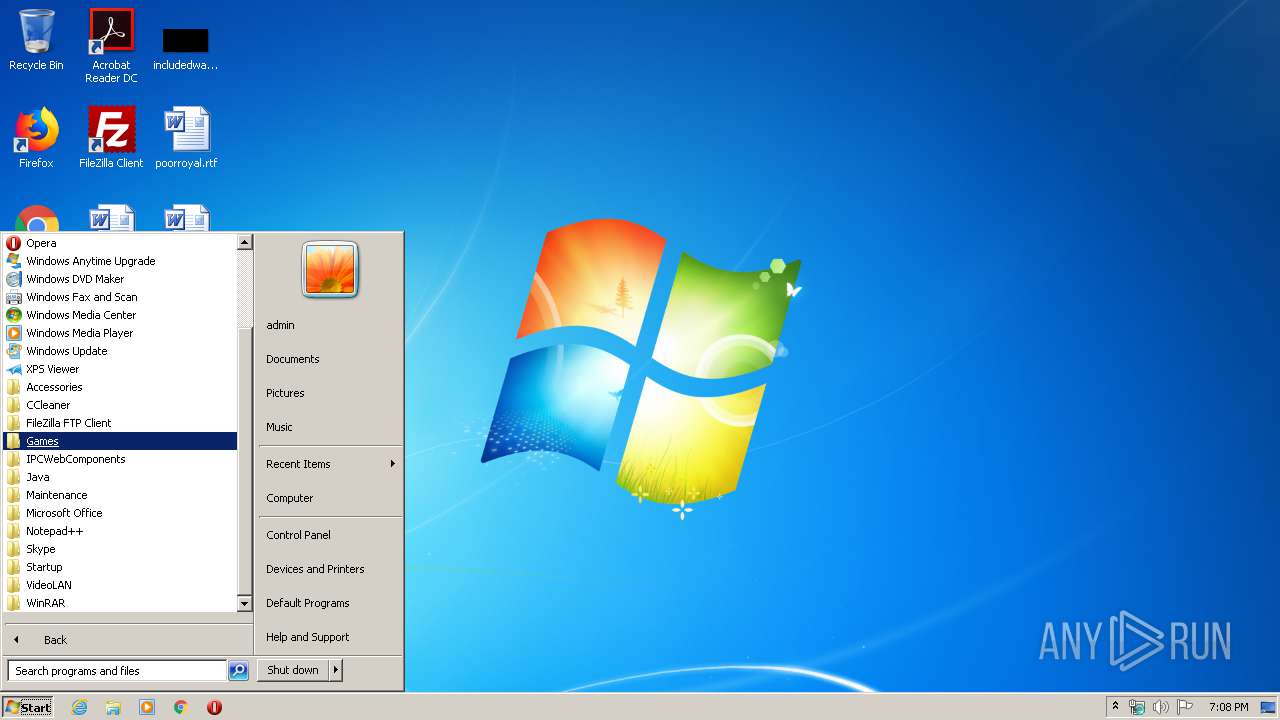Viewport: 1280px width, 720px height.
Task: Click the user account picture
Action: pos(330,270)
